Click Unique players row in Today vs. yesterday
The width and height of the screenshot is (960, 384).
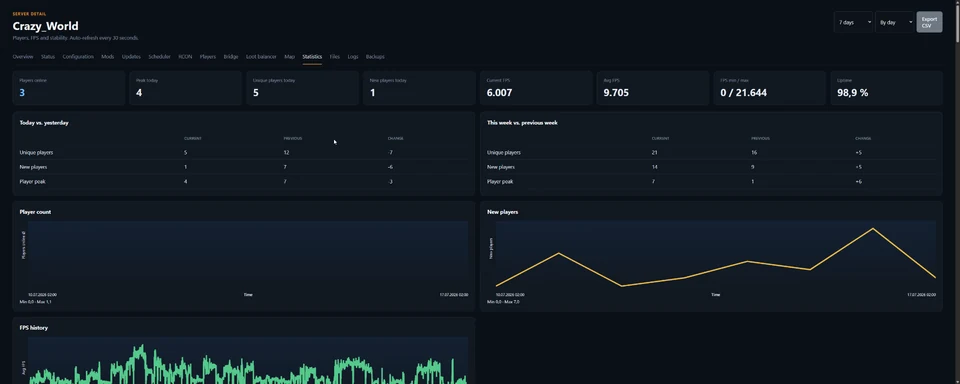[x=244, y=152]
